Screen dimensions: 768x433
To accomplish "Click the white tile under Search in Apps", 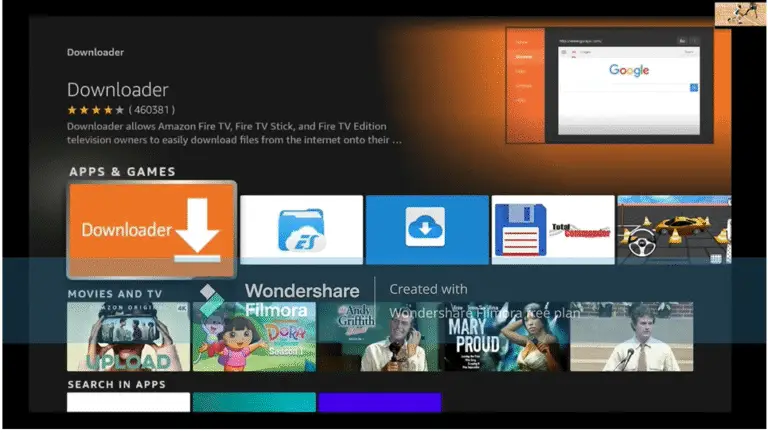I will pos(128,402).
